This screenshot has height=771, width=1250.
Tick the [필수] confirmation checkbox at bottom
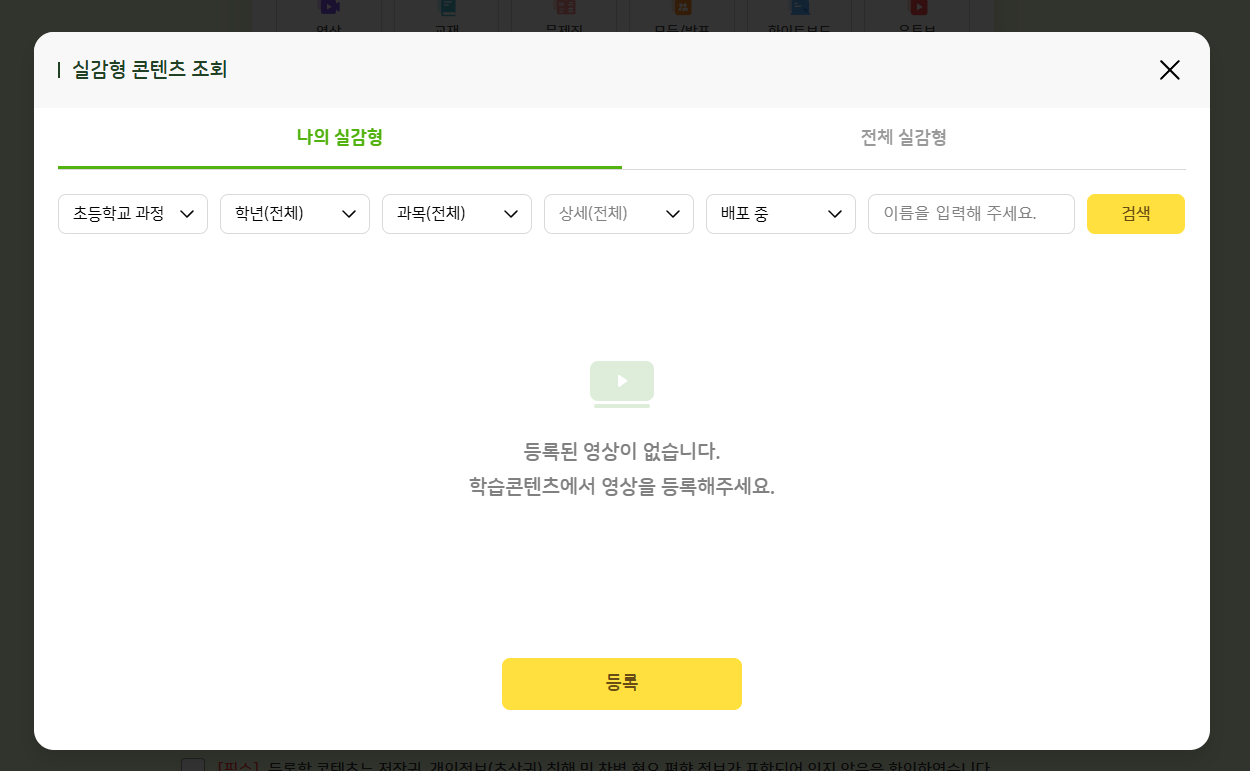pos(193,765)
